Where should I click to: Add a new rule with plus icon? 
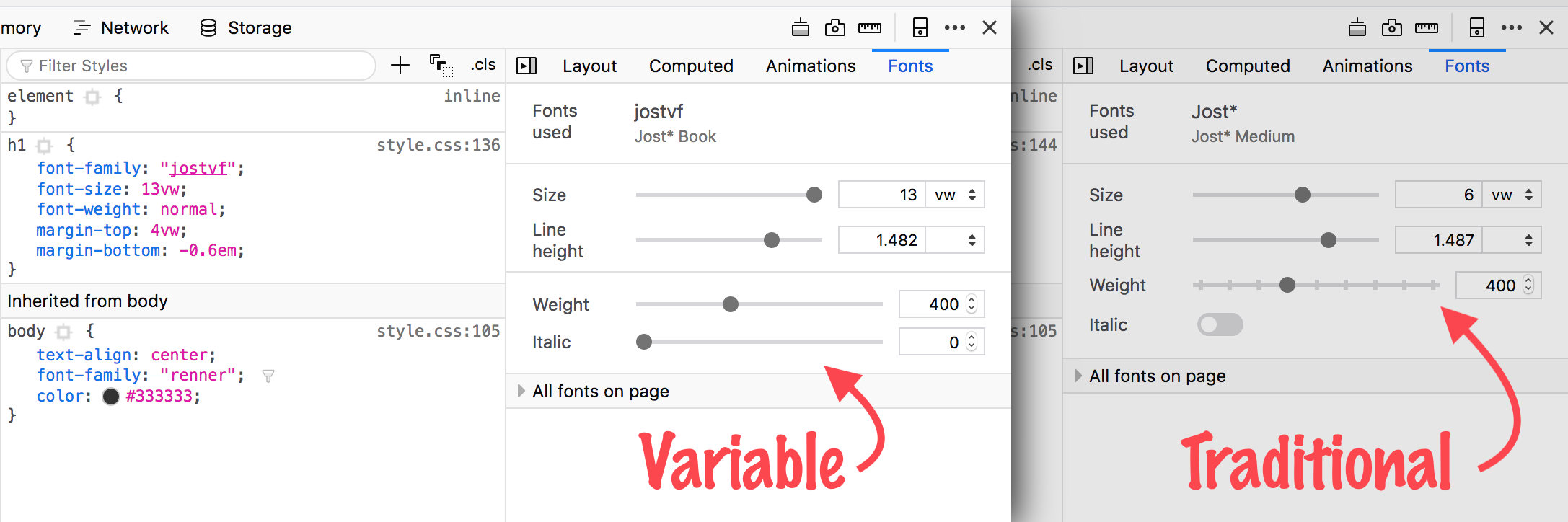tap(400, 66)
